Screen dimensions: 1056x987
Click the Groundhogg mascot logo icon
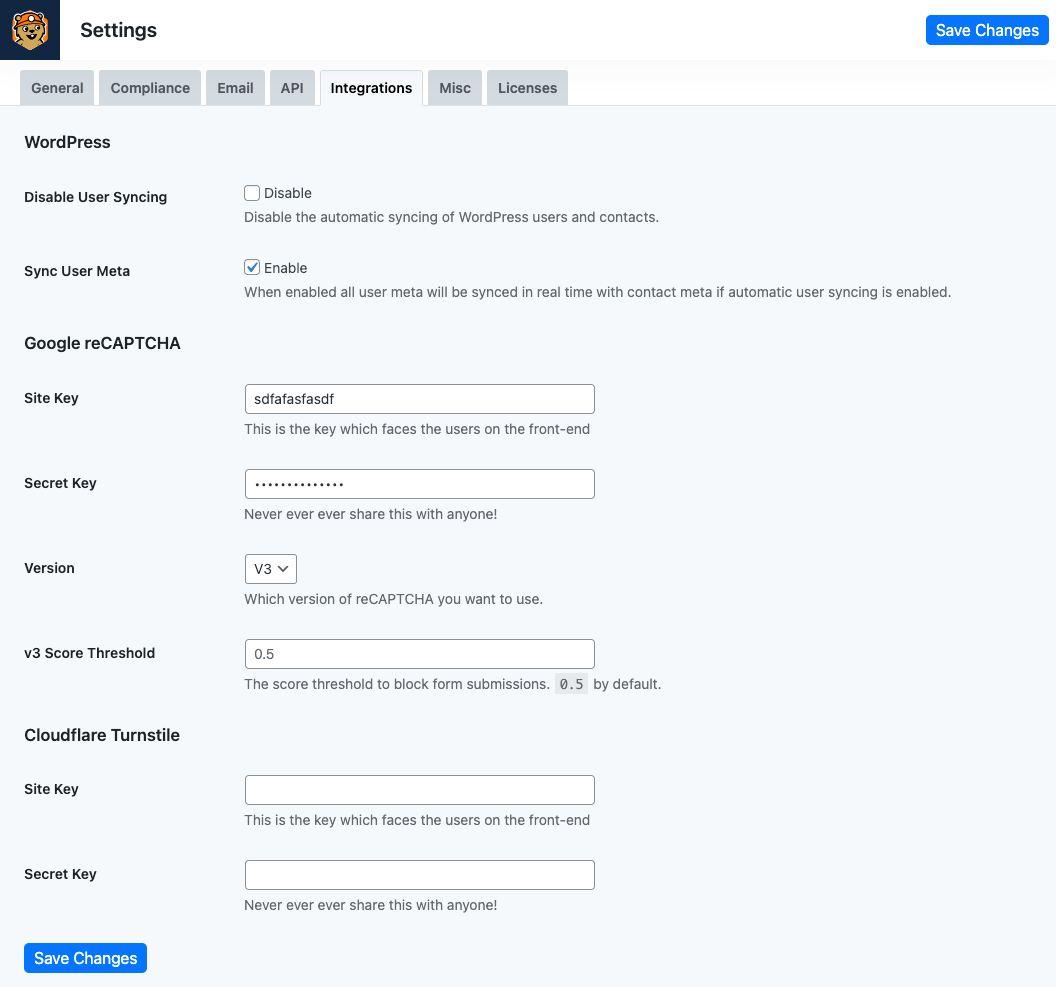click(x=30, y=30)
